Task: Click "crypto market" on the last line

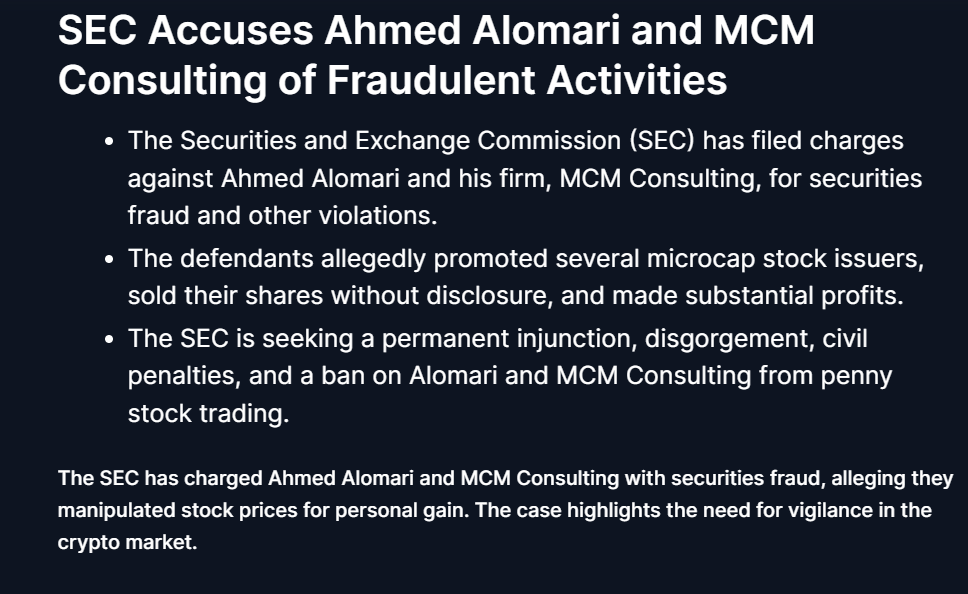Action: (x=127, y=545)
